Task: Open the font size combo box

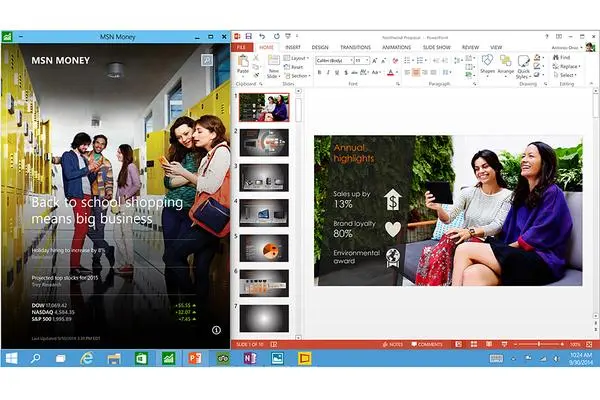Action: click(362, 60)
